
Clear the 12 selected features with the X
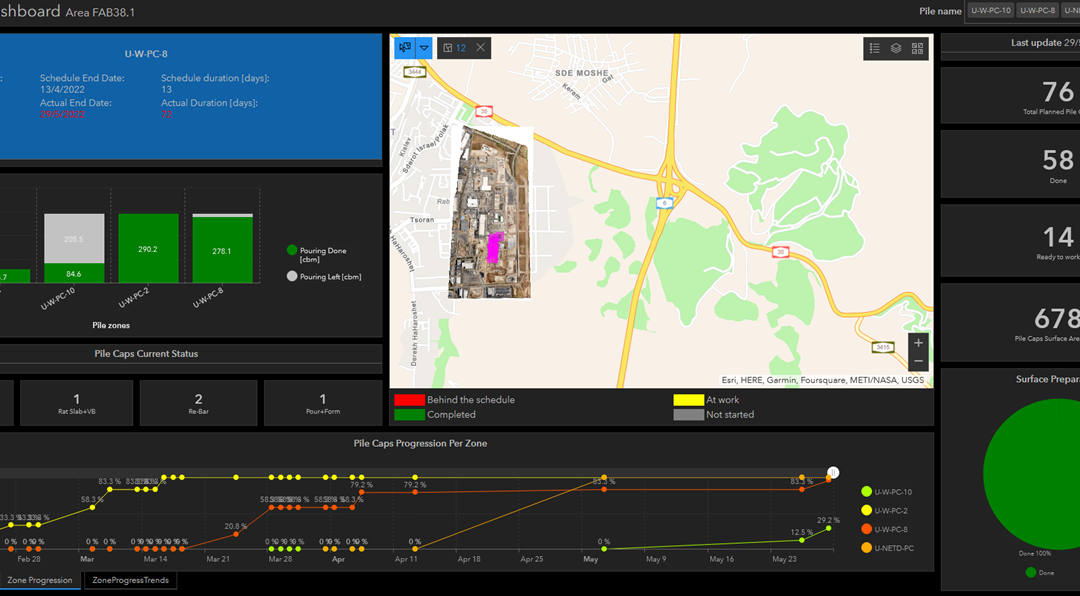481,48
